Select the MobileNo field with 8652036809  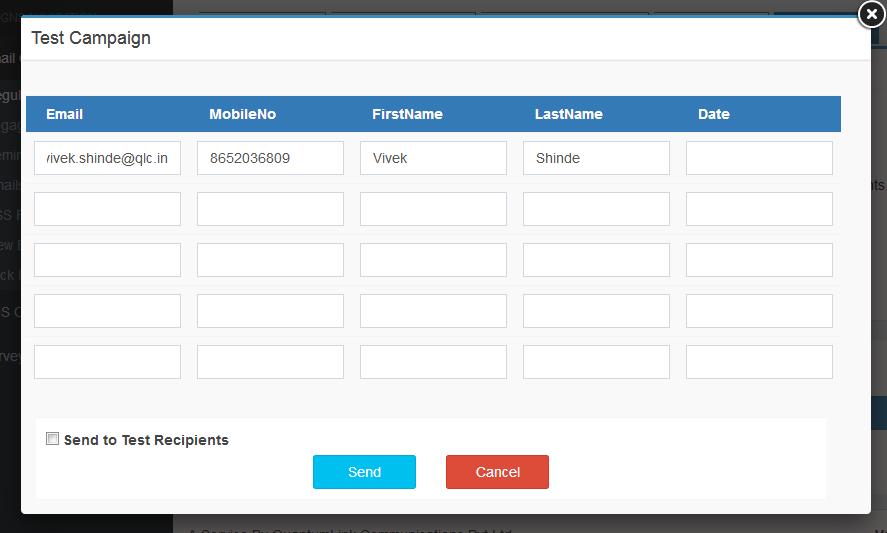point(270,158)
